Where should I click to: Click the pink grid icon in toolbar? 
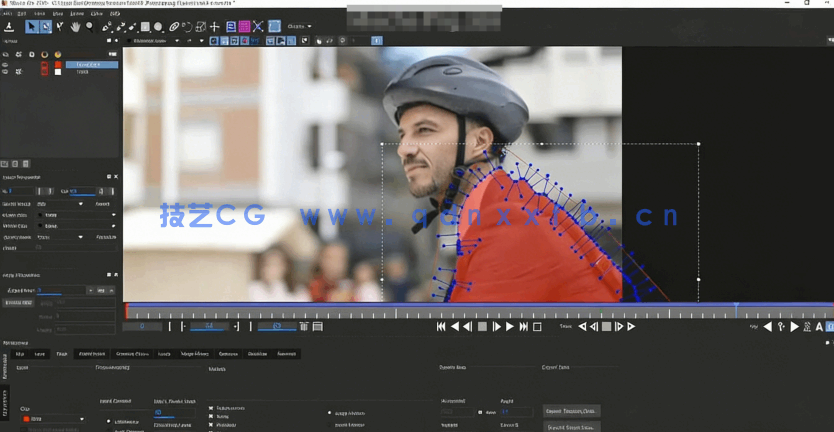pos(244,27)
